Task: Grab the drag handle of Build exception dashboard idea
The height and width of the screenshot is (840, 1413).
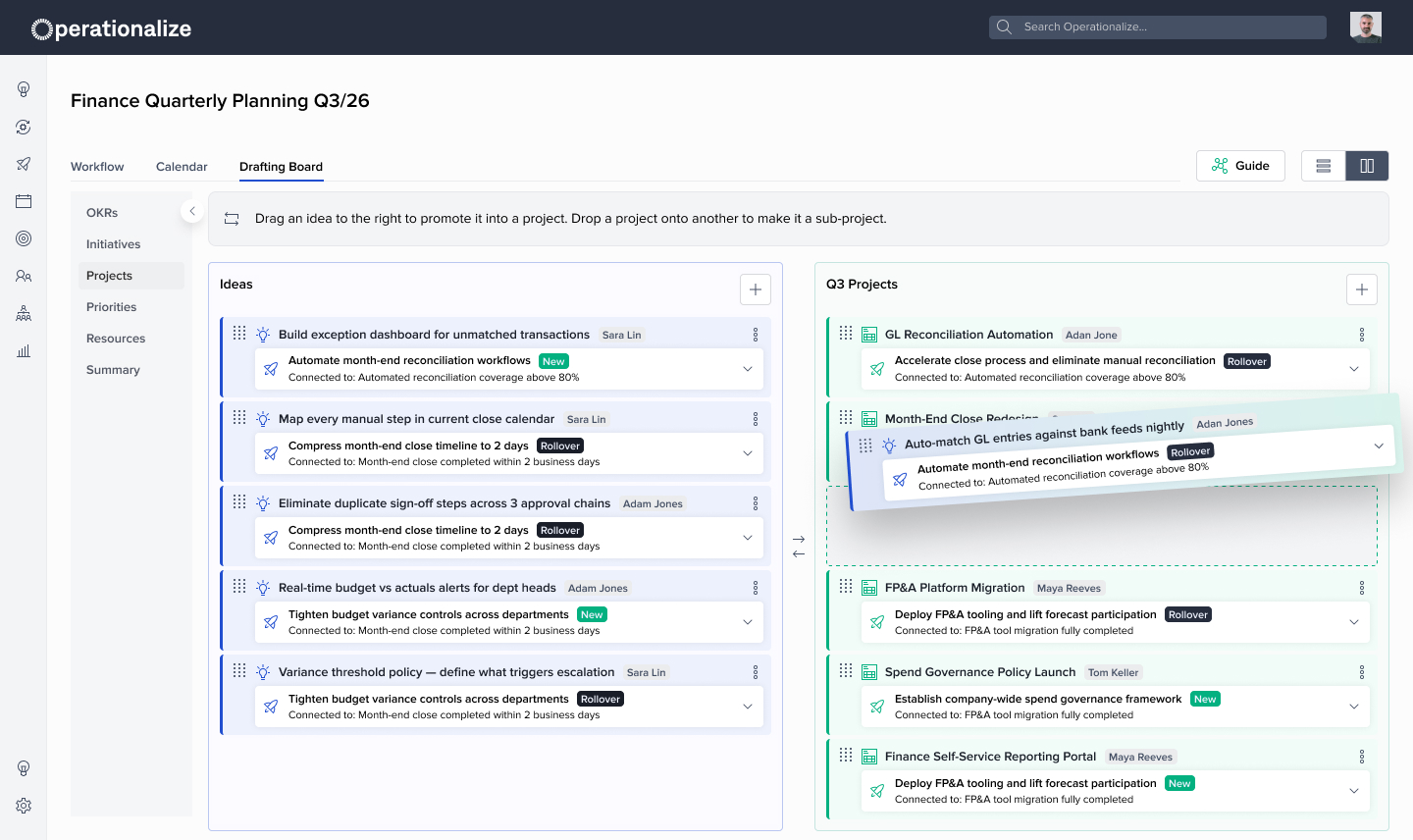Action: click(x=239, y=333)
